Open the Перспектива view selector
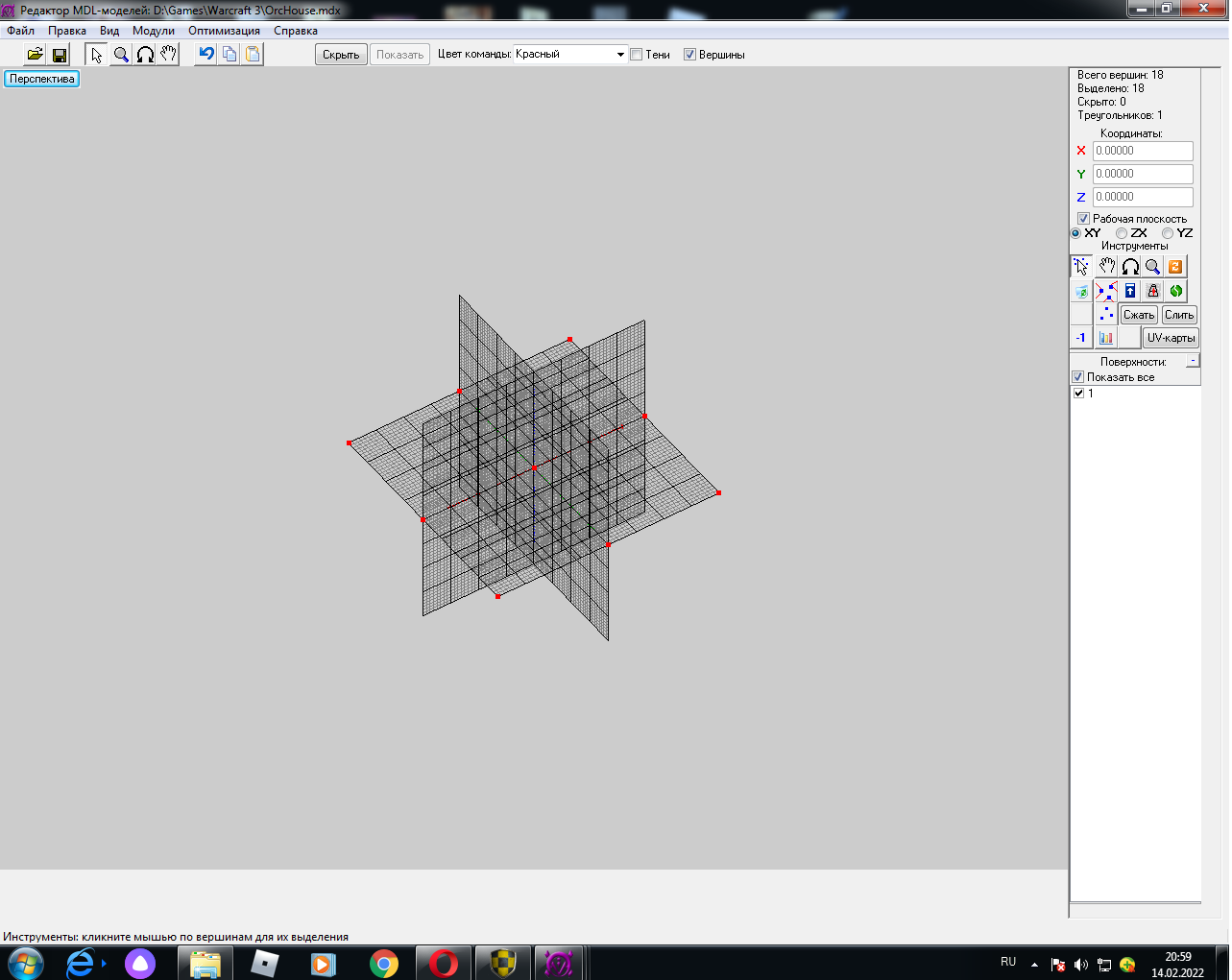This screenshot has width=1232, height=980. coord(42,79)
